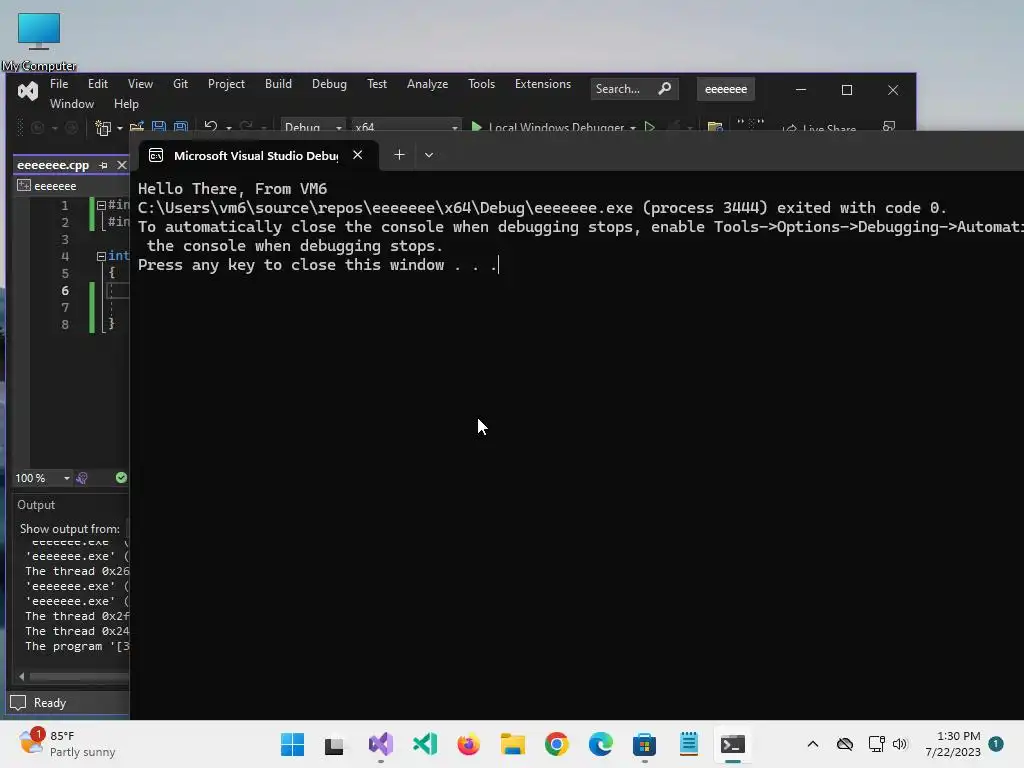Click the Output panel horizontal scrollbar
The width and height of the screenshot is (1024, 768).
pos(79,677)
